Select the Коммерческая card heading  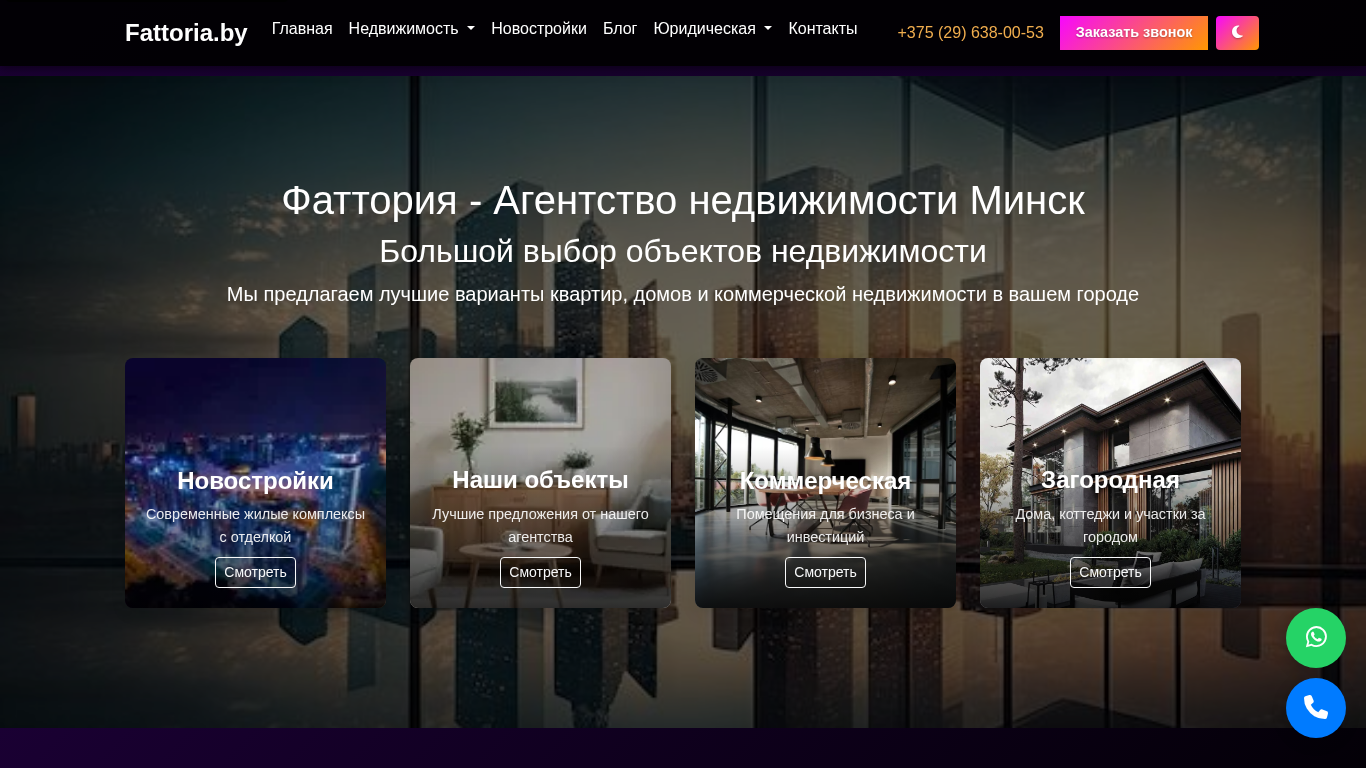(x=825, y=481)
